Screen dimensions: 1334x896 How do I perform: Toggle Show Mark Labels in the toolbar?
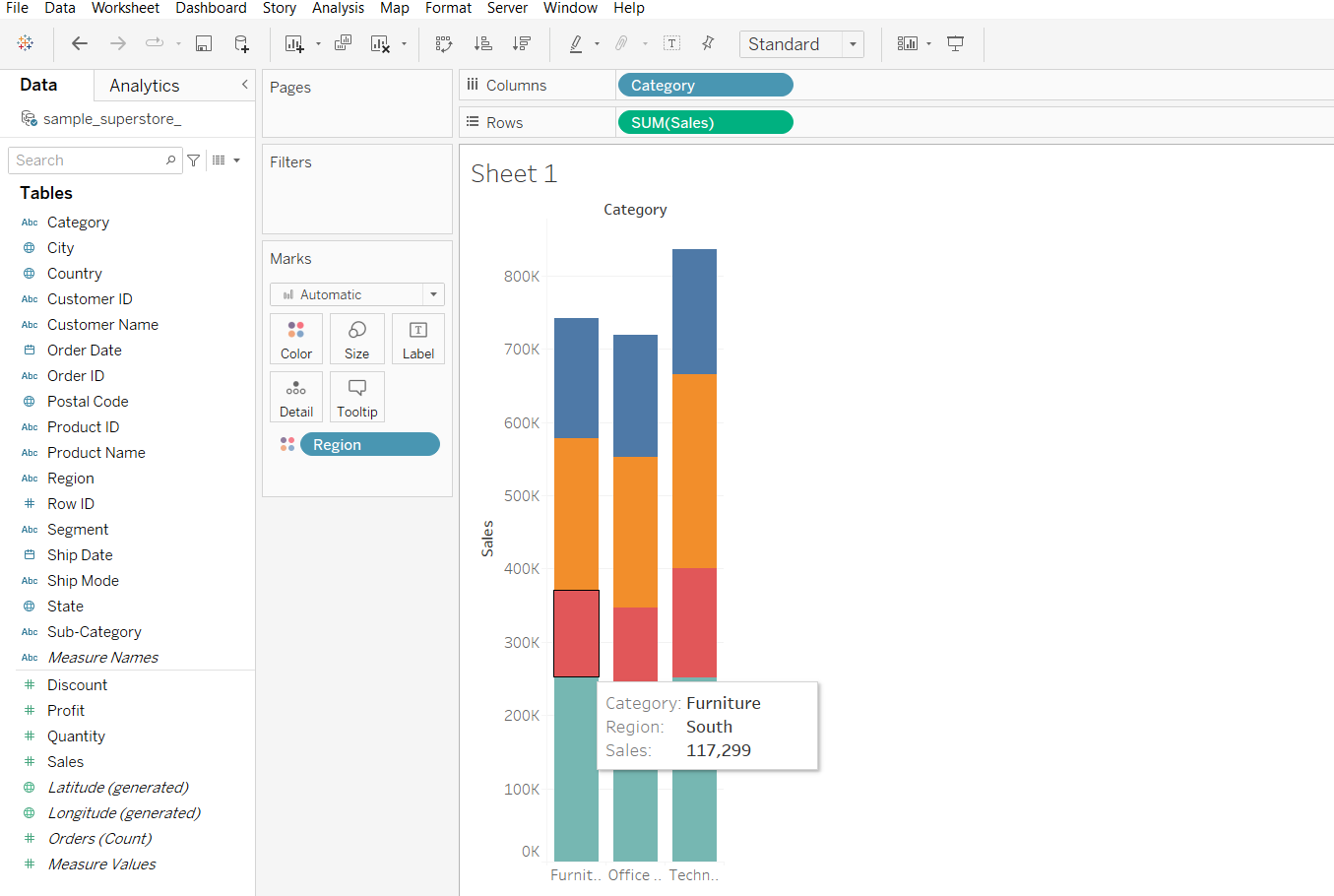[x=672, y=43]
